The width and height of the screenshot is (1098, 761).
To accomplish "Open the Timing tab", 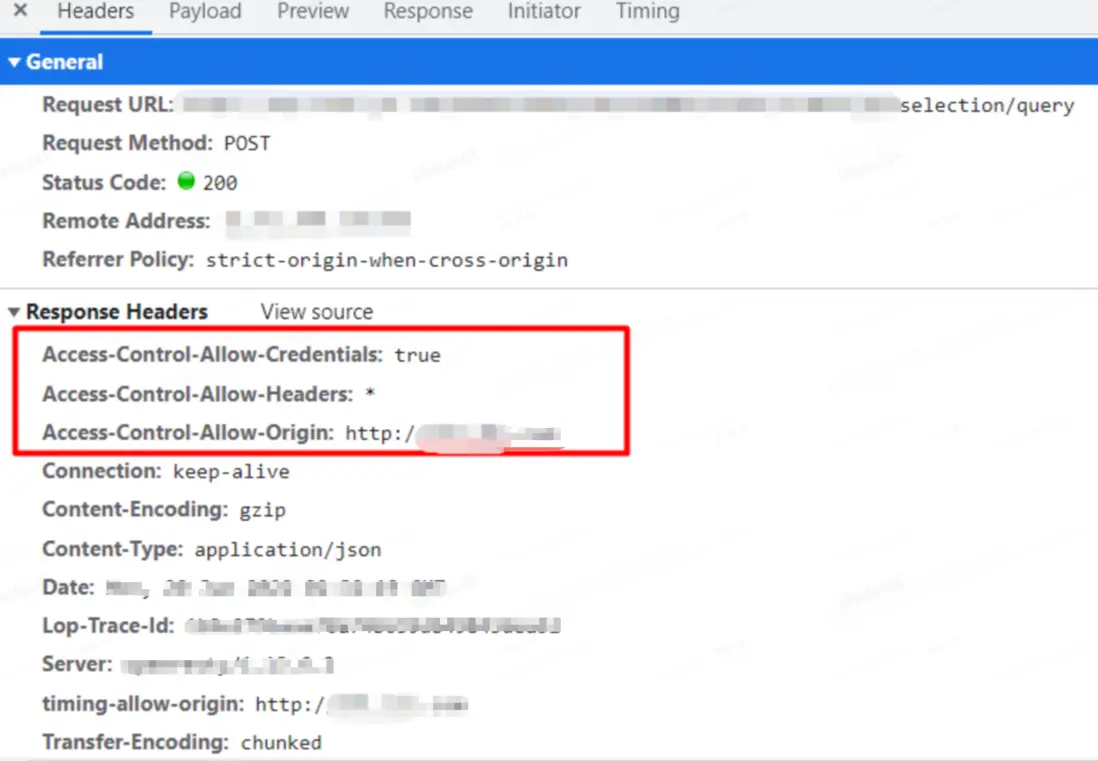I will (x=648, y=11).
